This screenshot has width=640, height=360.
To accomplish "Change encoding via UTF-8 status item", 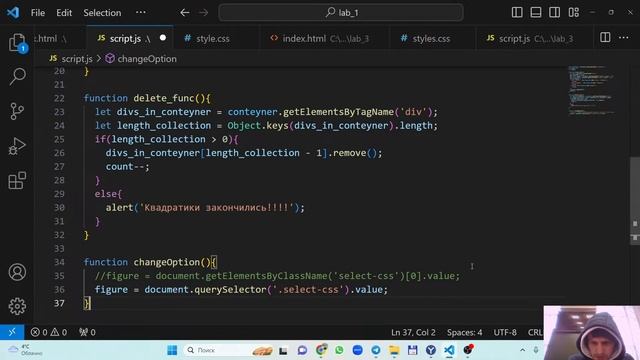I will (x=505, y=332).
